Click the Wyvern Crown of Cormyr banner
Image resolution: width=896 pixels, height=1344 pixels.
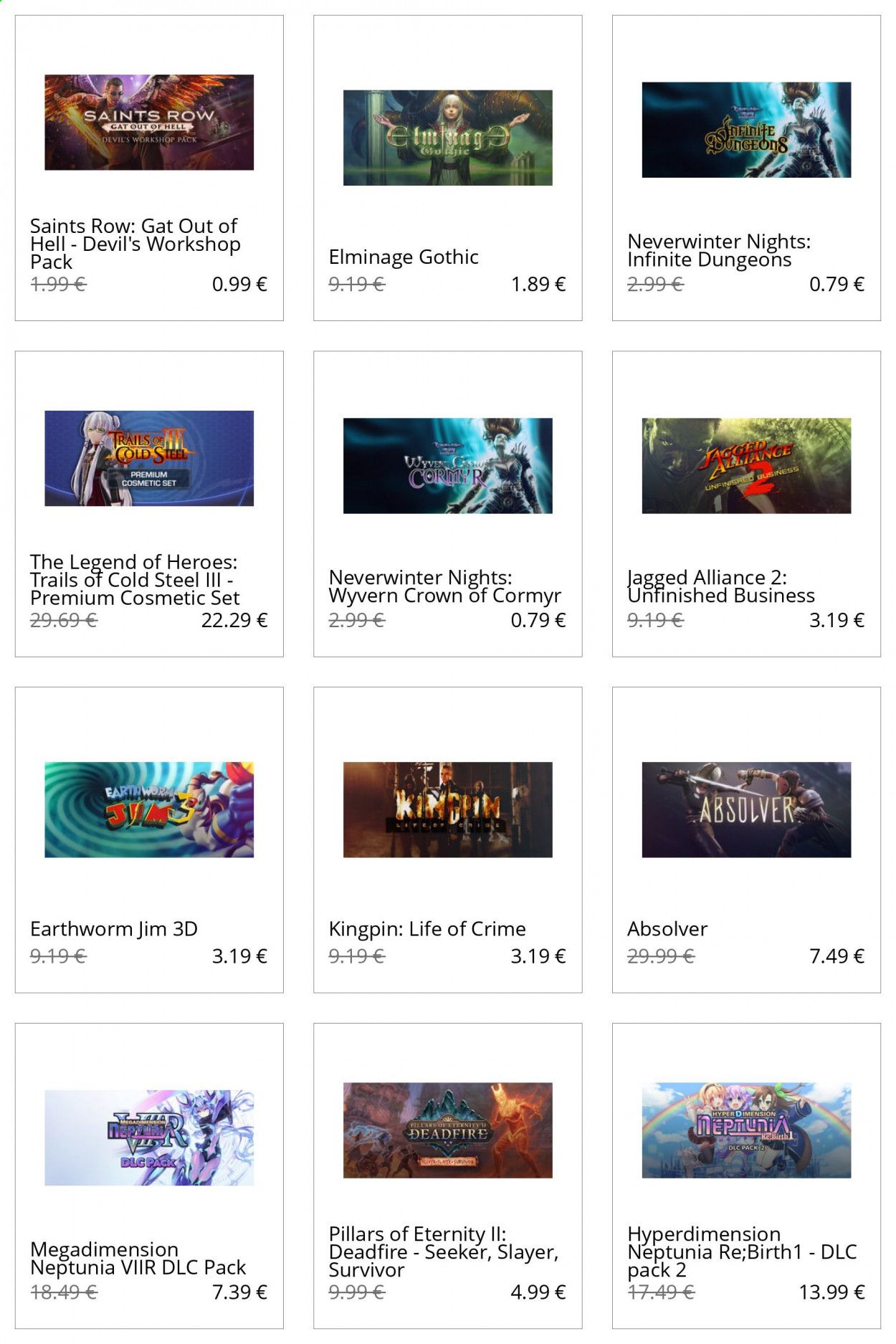[447, 466]
